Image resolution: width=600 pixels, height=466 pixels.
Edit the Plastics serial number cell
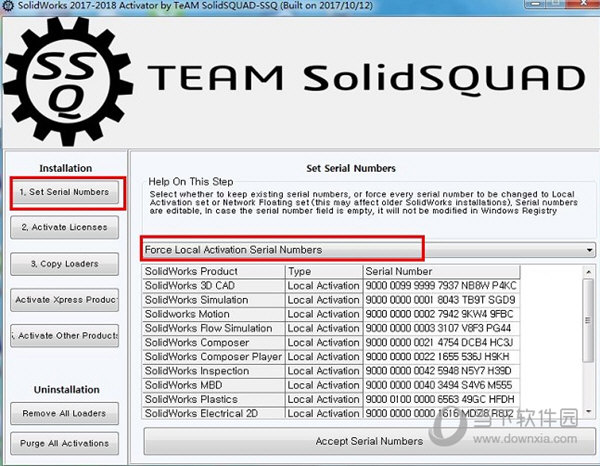coord(441,399)
